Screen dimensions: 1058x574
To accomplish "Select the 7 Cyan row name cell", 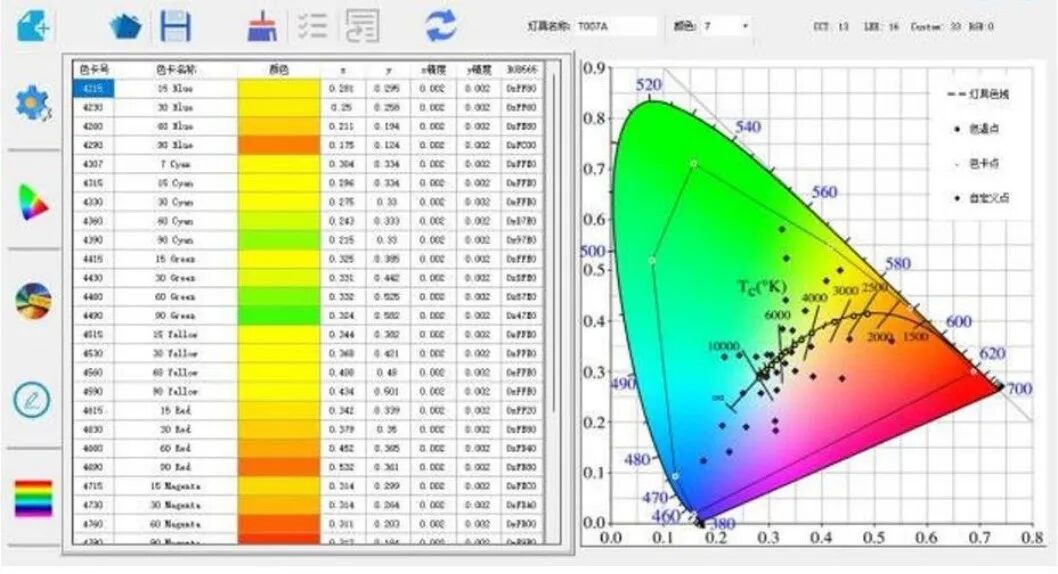I will coord(176,165).
